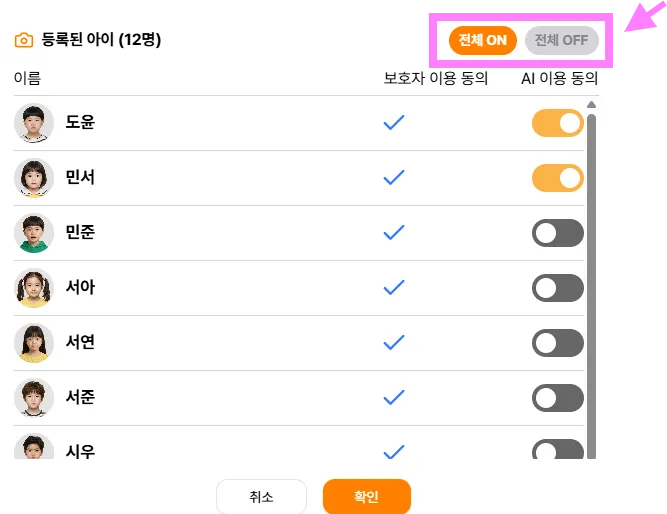This screenshot has width=667, height=514.
Task: Turn on 서아's AI consent switch
Action: tap(558, 288)
